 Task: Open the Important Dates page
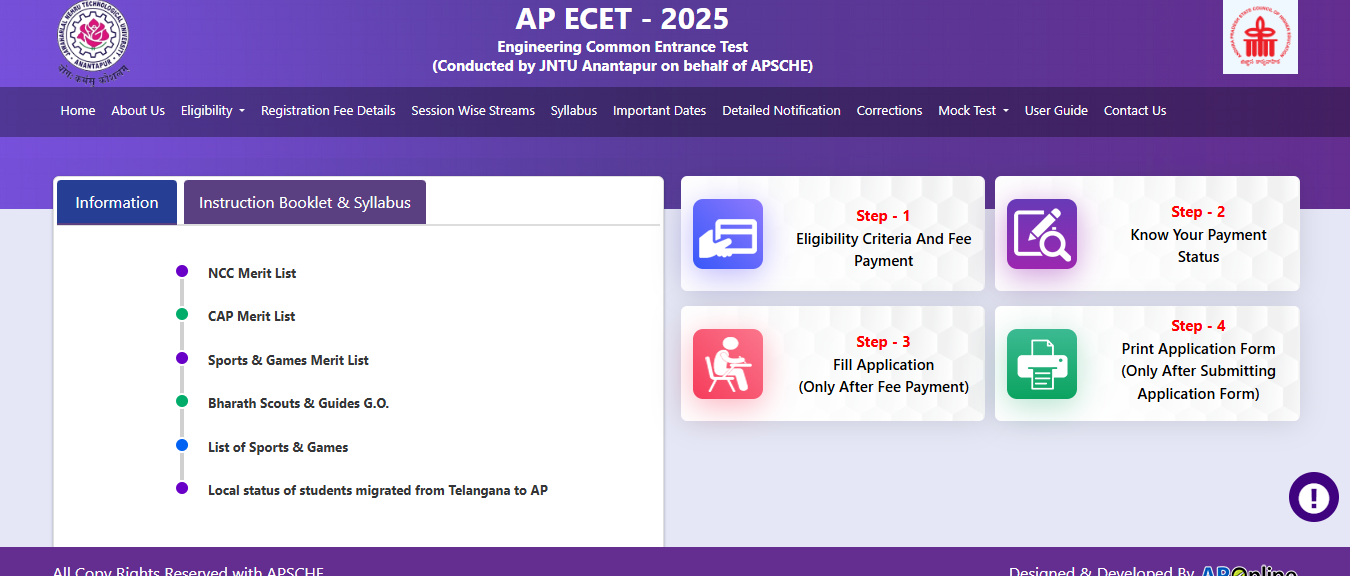pos(659,111)
